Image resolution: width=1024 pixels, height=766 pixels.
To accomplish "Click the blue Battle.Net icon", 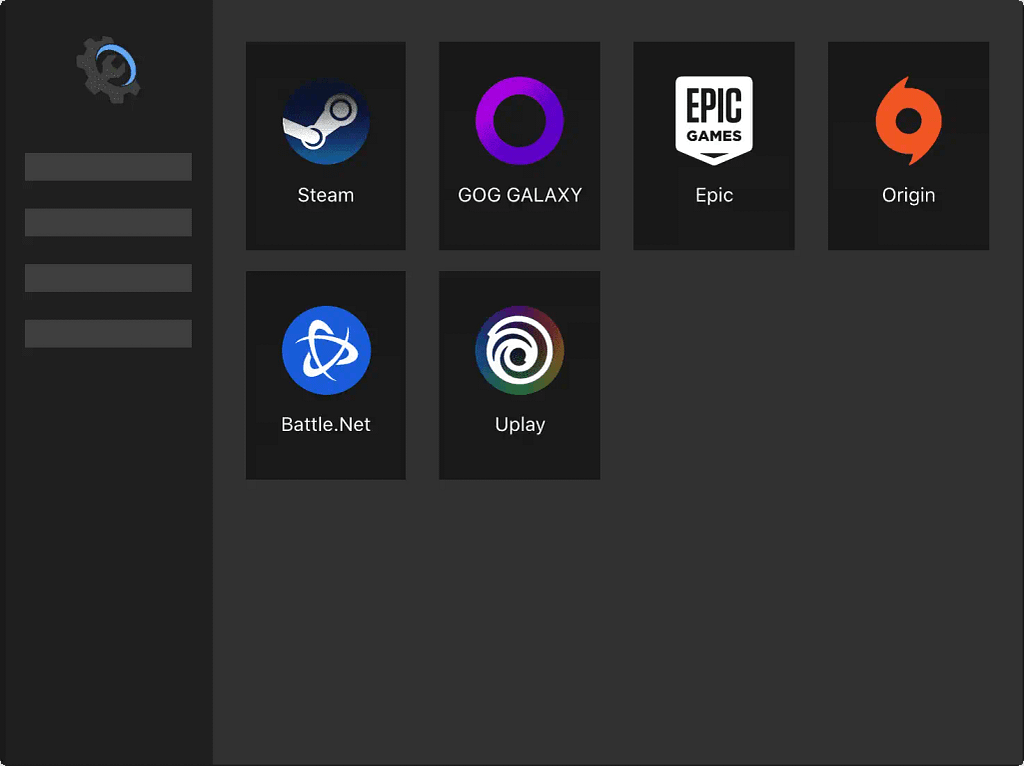I will [326, 350].
